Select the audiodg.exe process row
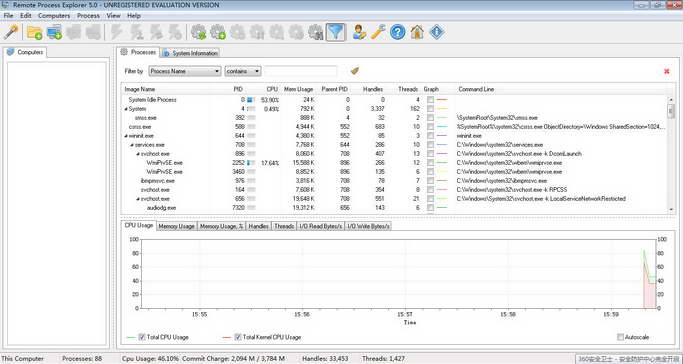 [395, 208]
